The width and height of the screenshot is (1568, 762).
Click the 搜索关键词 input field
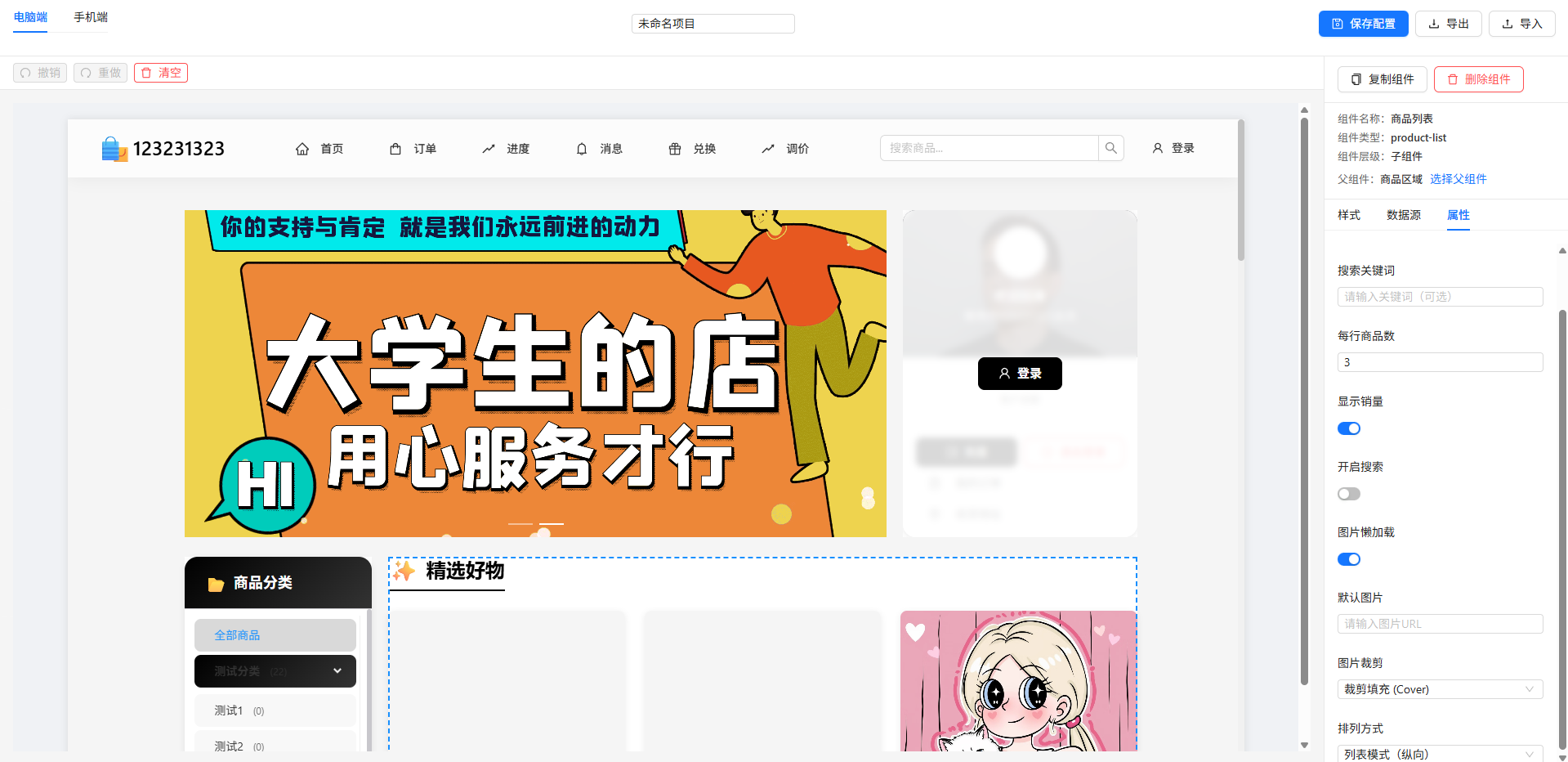point(1440,297)
